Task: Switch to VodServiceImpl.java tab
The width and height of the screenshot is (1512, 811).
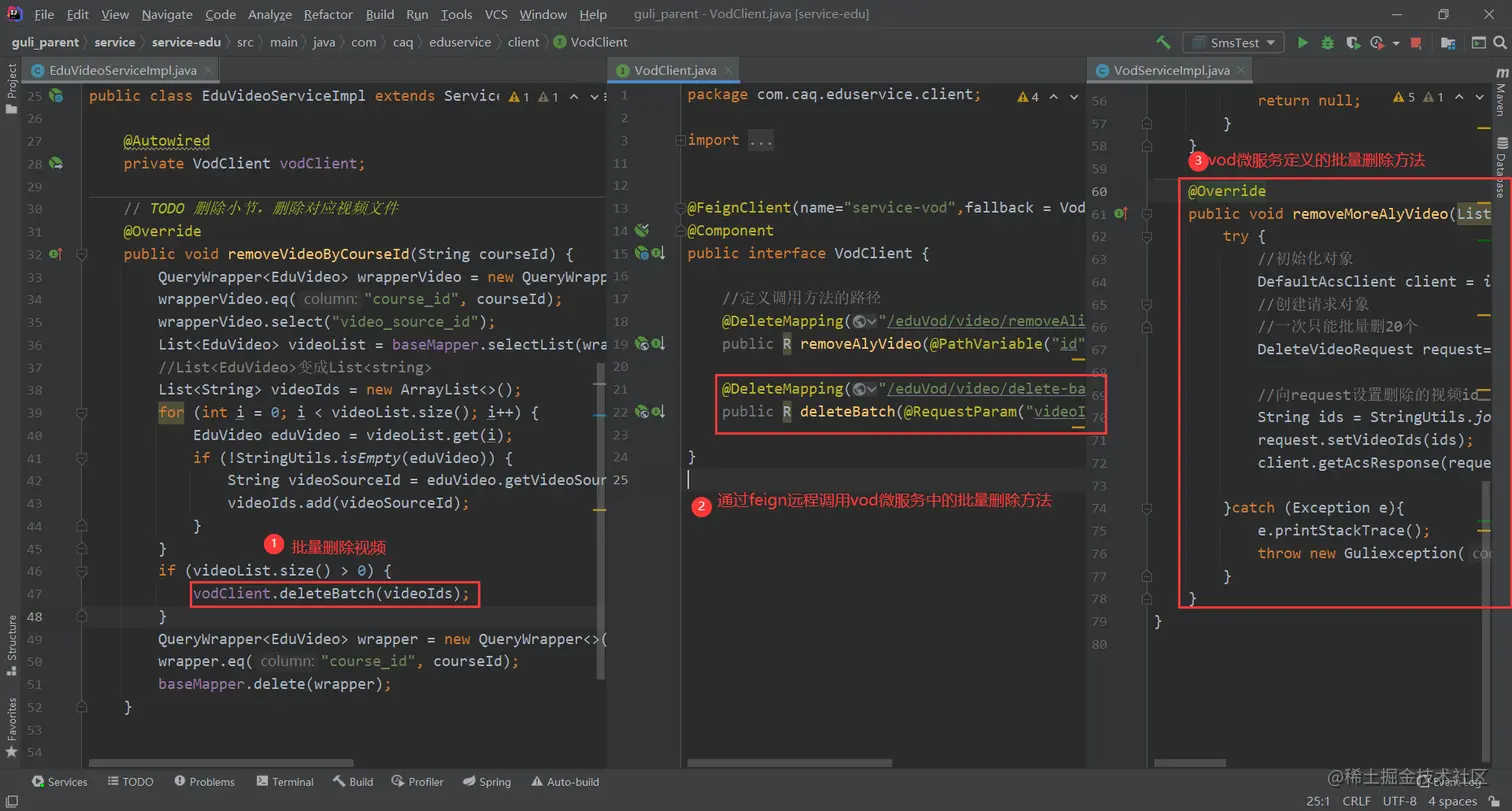Action: [1170, 71]
